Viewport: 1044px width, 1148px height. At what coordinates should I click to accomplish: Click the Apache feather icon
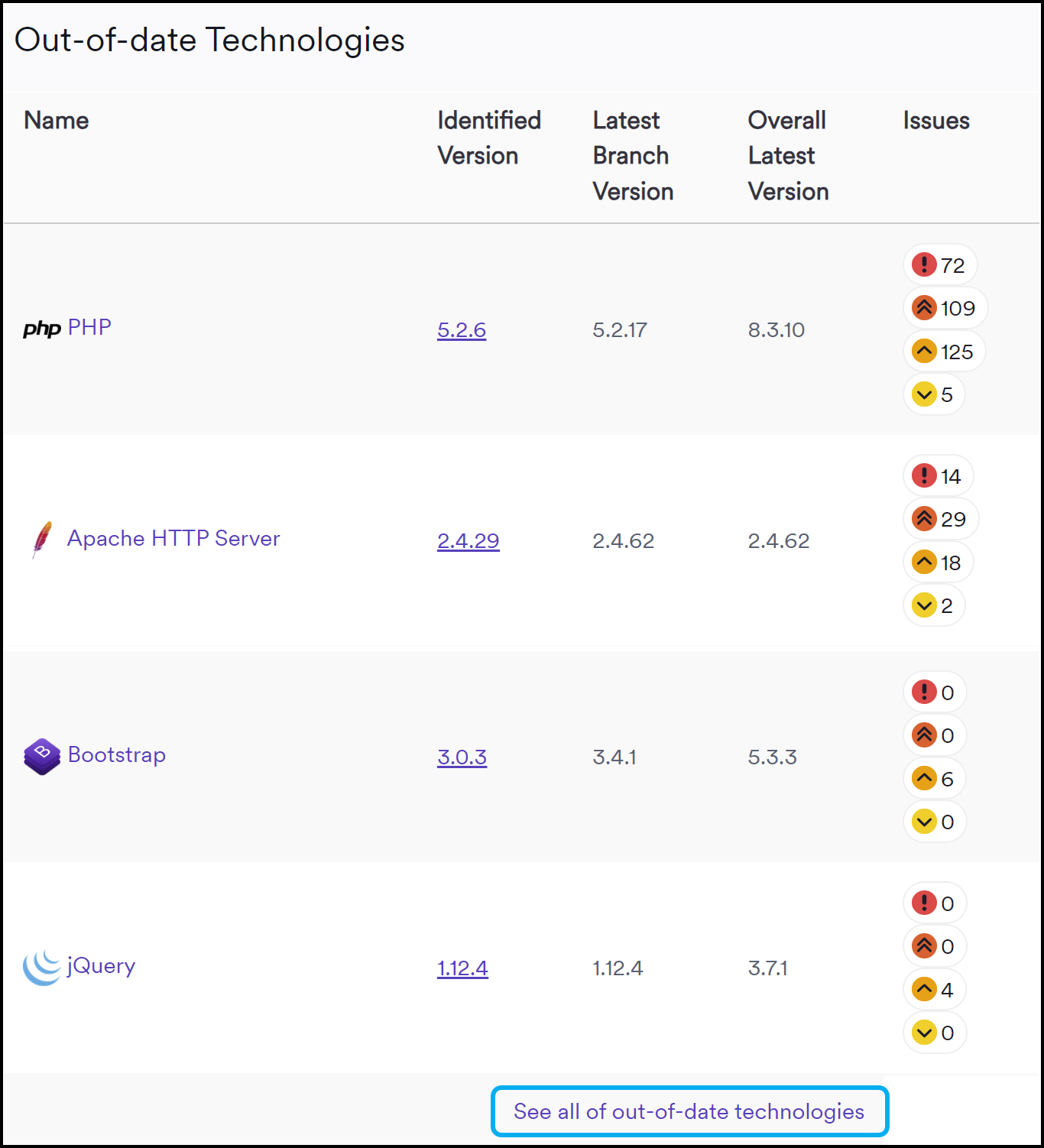pyautogui.click(x=42, y=540)
